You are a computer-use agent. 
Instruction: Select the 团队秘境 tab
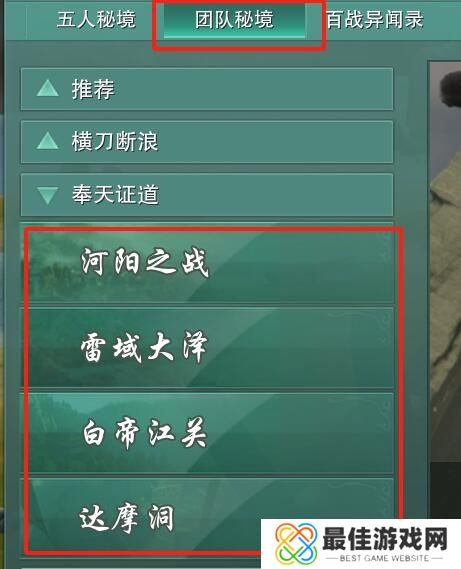pos(234,20)
